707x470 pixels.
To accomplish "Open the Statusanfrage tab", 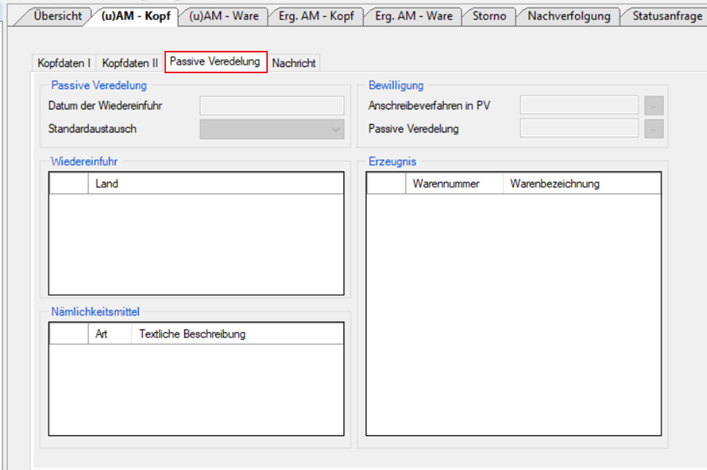I will click(x=666, y=16).
